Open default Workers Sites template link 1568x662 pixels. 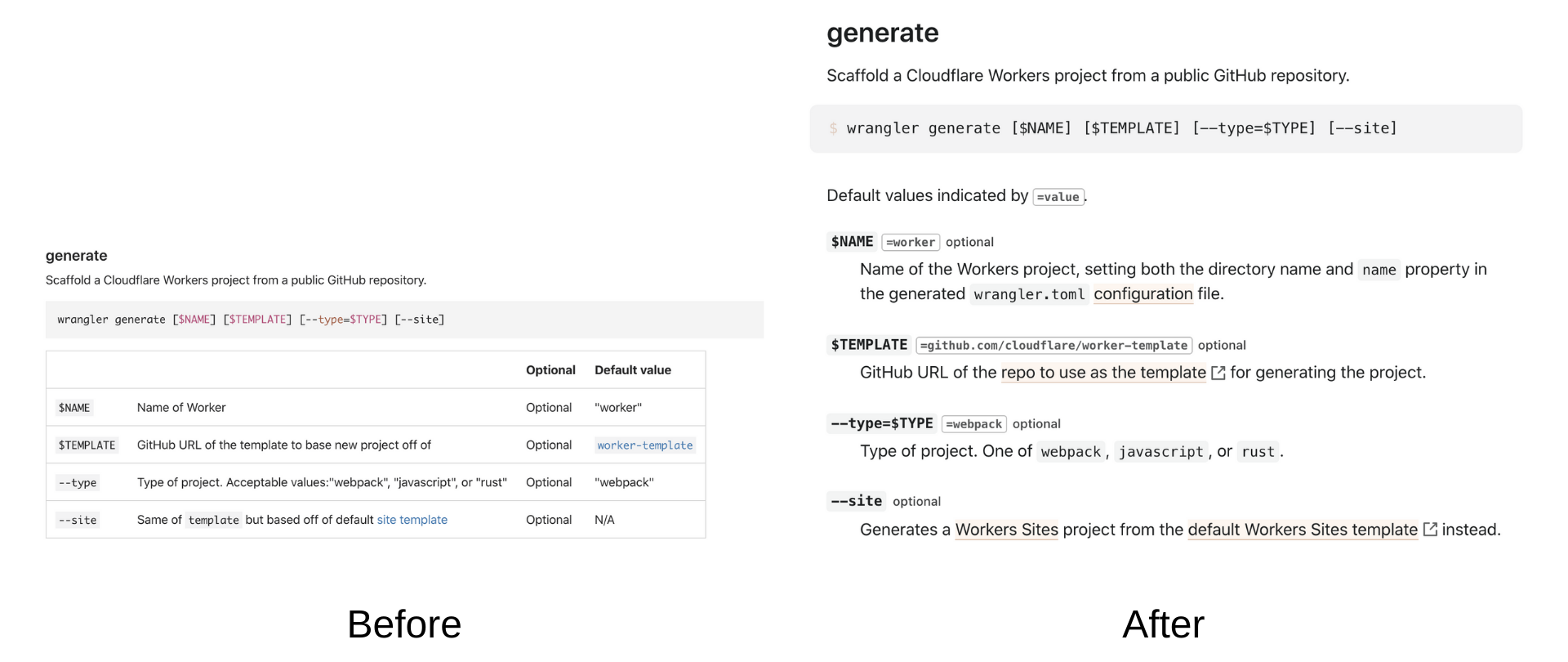[1303, 530]
